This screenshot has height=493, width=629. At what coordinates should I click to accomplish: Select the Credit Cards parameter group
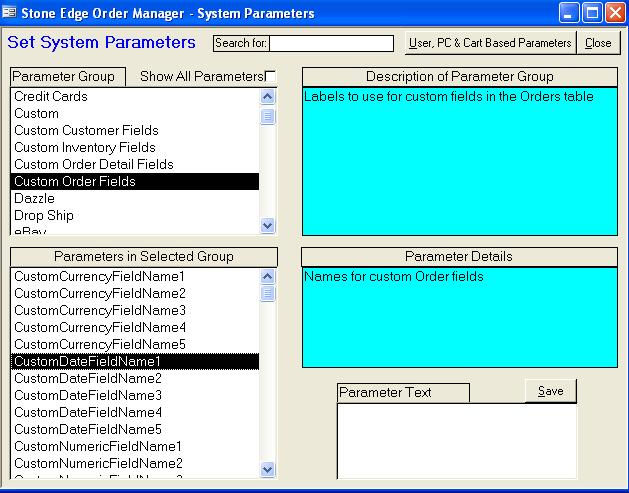coord(135,96)
